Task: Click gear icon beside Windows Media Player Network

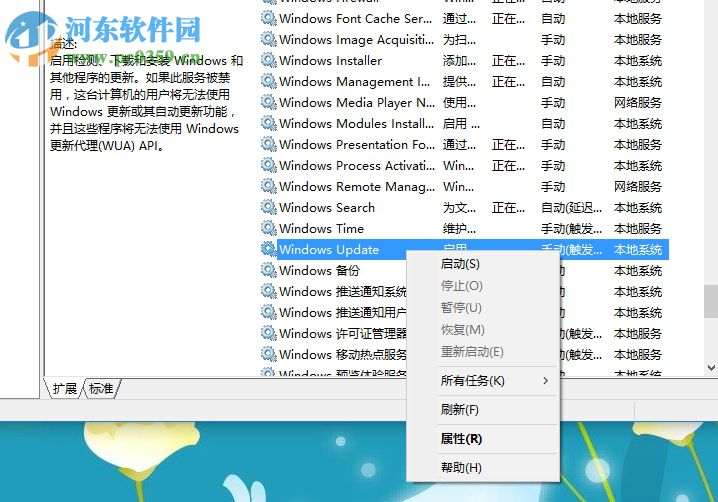Action: 269,103
